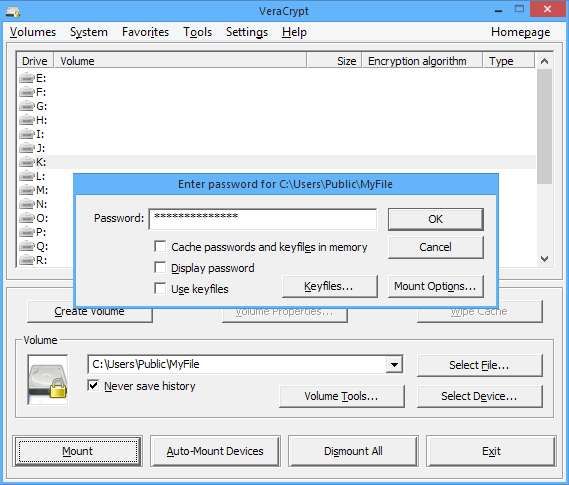Open the System menu
This screenshot has height=485, width=569.
point(89,32)
